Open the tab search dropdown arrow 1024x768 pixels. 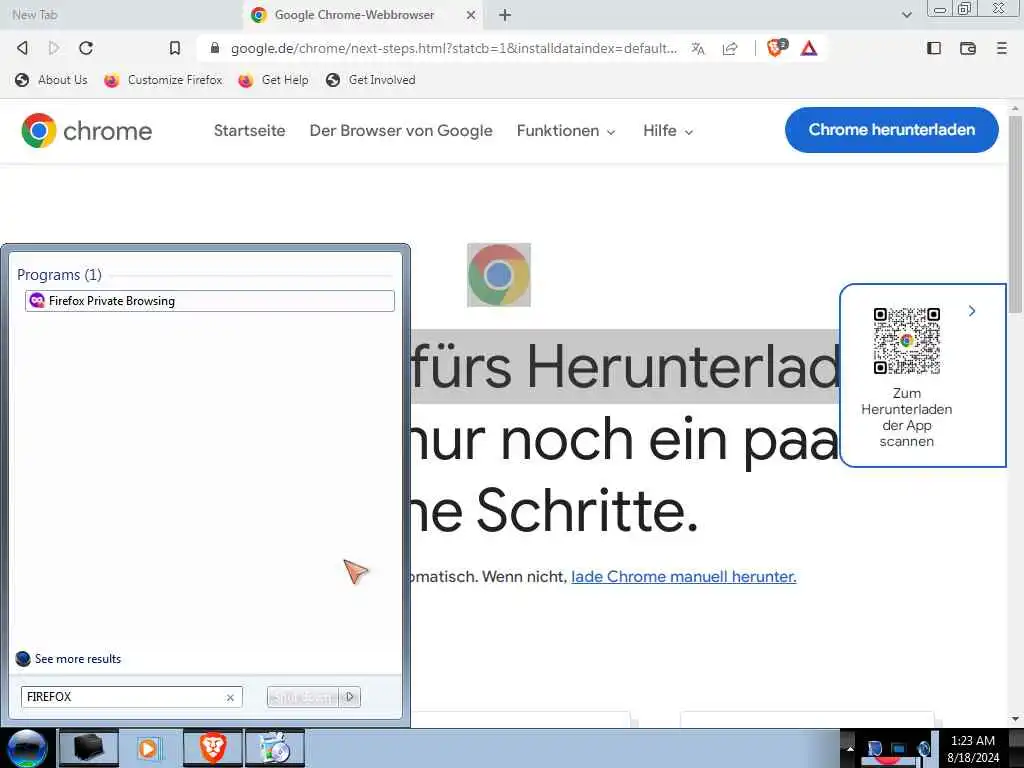pyautogui.click(x=906, y=15)
